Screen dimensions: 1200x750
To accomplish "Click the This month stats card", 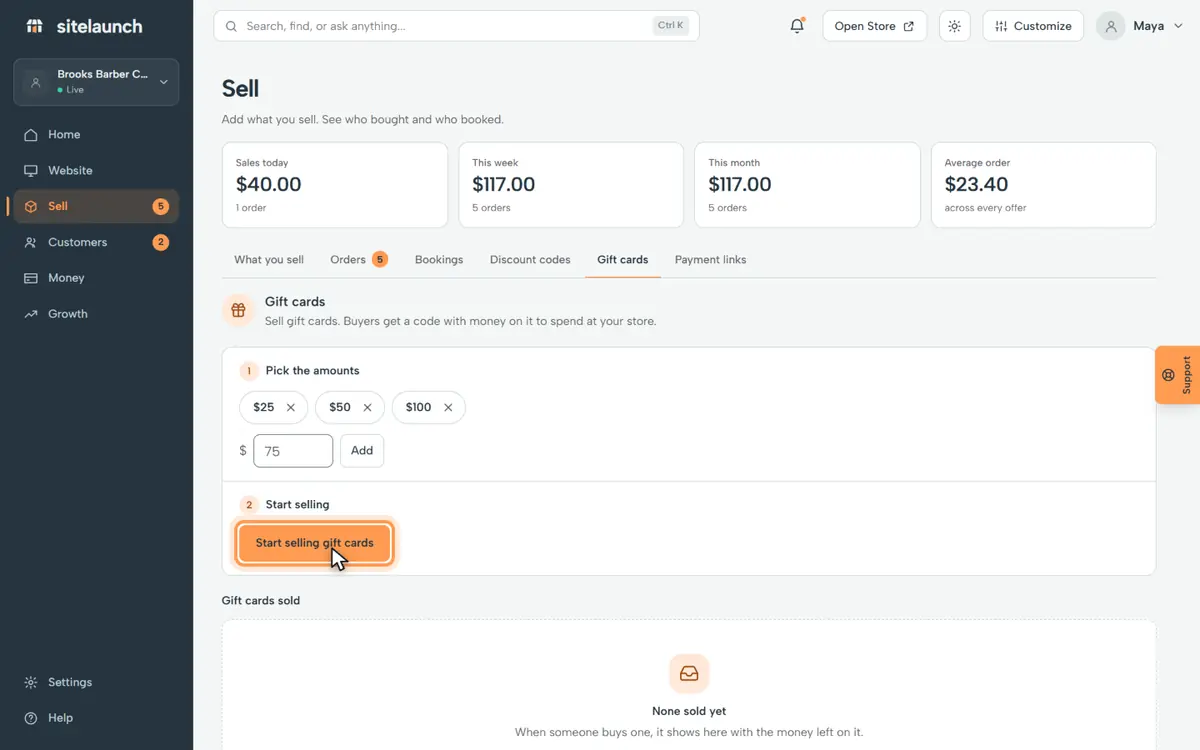I will 807,185.
